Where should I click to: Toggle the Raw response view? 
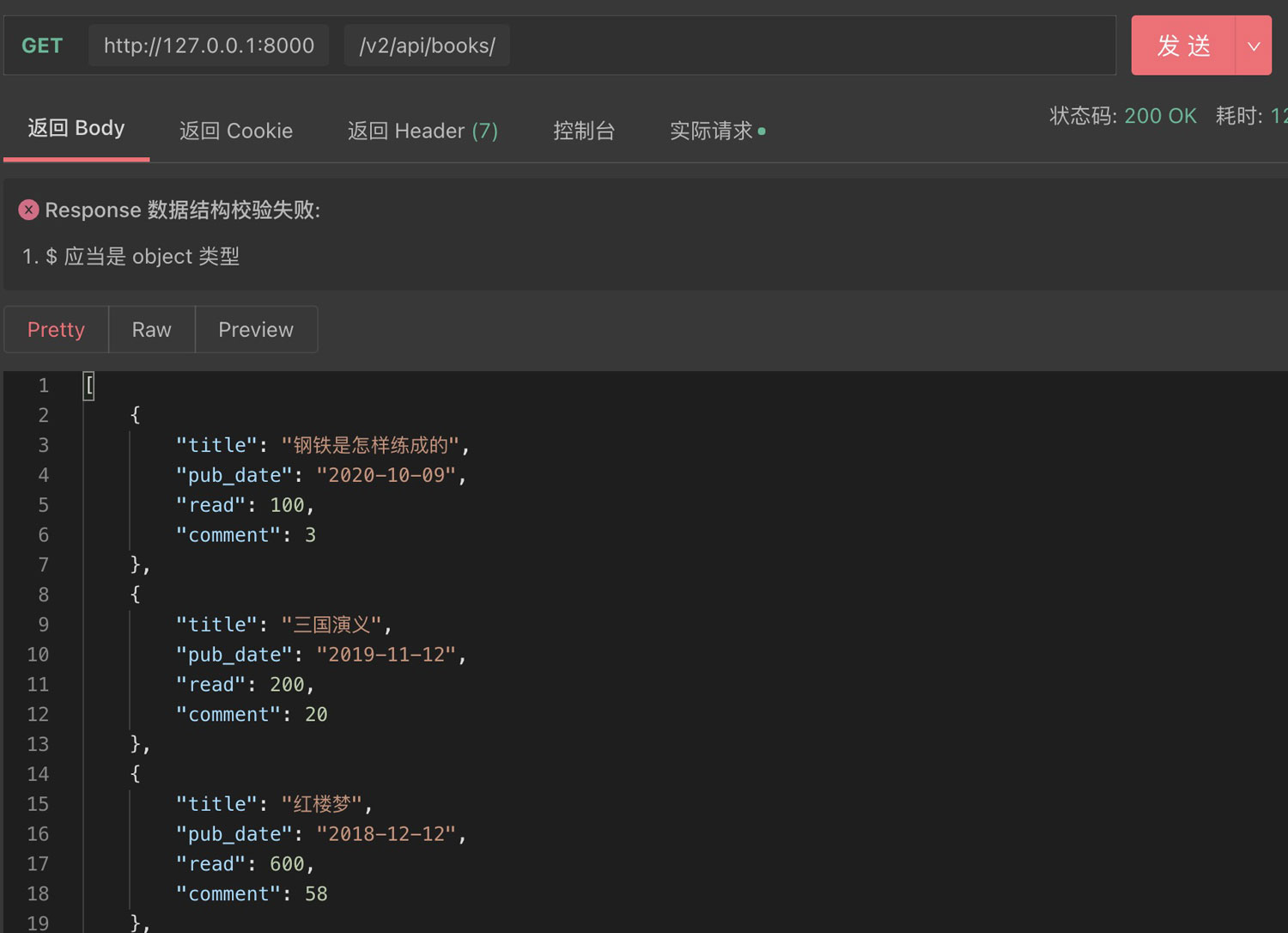(x=152, y=330)
